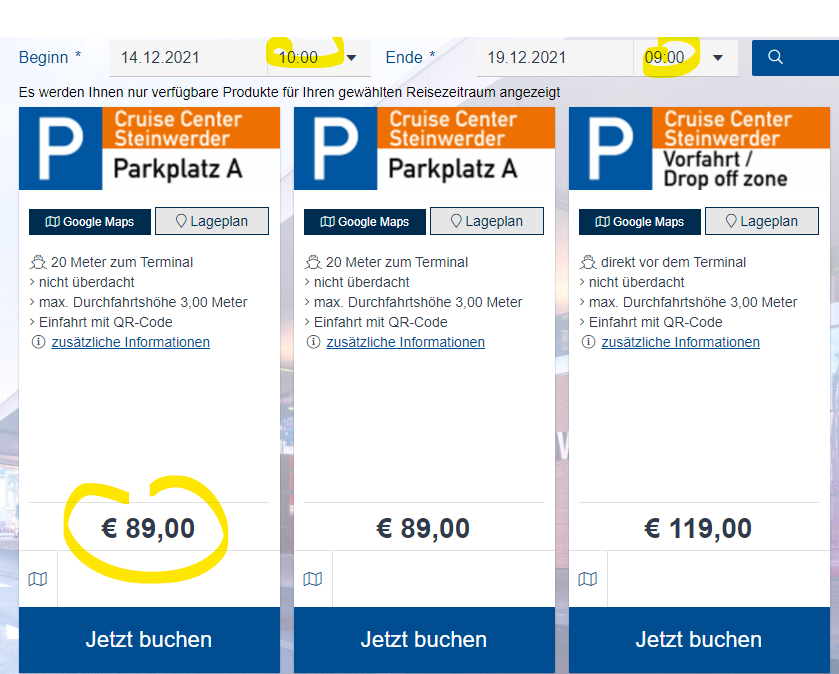
Task: Open Google Maps for Vorfahrt Drop off zone
Action: (x=639, y=221)
